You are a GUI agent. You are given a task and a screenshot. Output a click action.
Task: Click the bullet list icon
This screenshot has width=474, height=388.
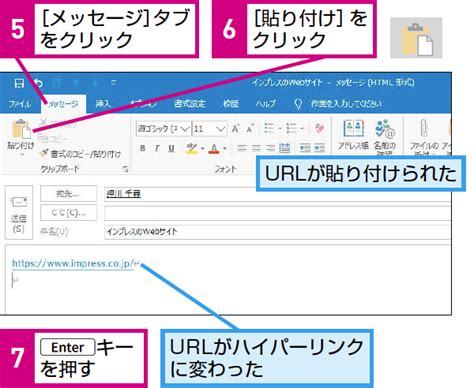(269, 128)
